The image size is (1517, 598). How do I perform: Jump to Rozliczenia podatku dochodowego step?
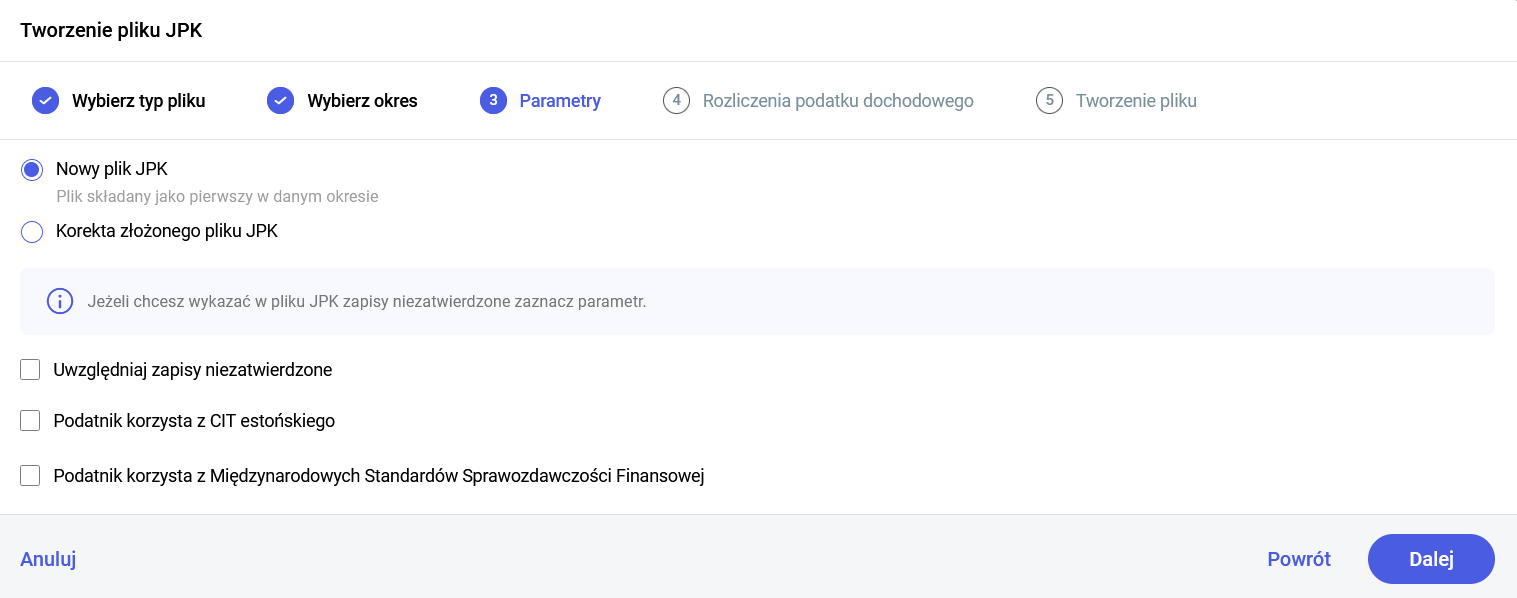coord(838,101)
